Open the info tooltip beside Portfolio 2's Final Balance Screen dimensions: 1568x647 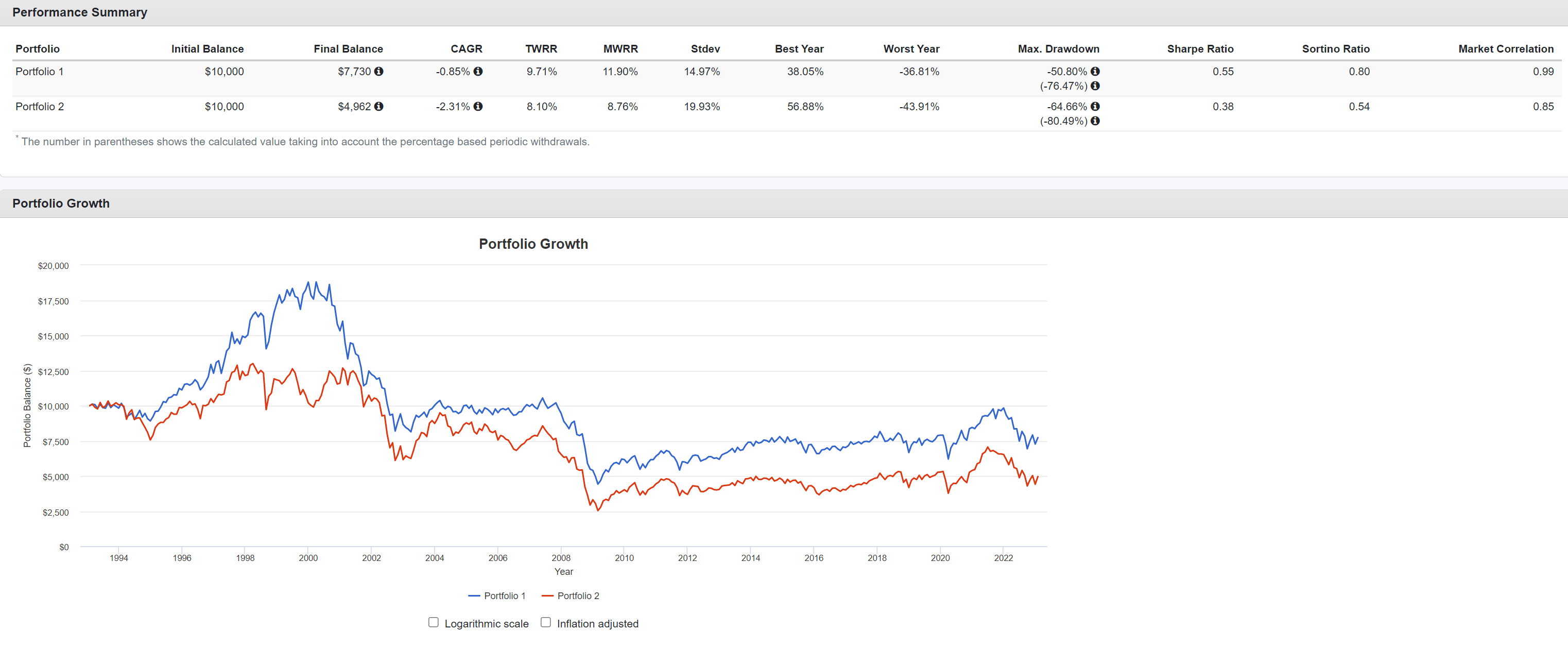(x=381, y=107)
